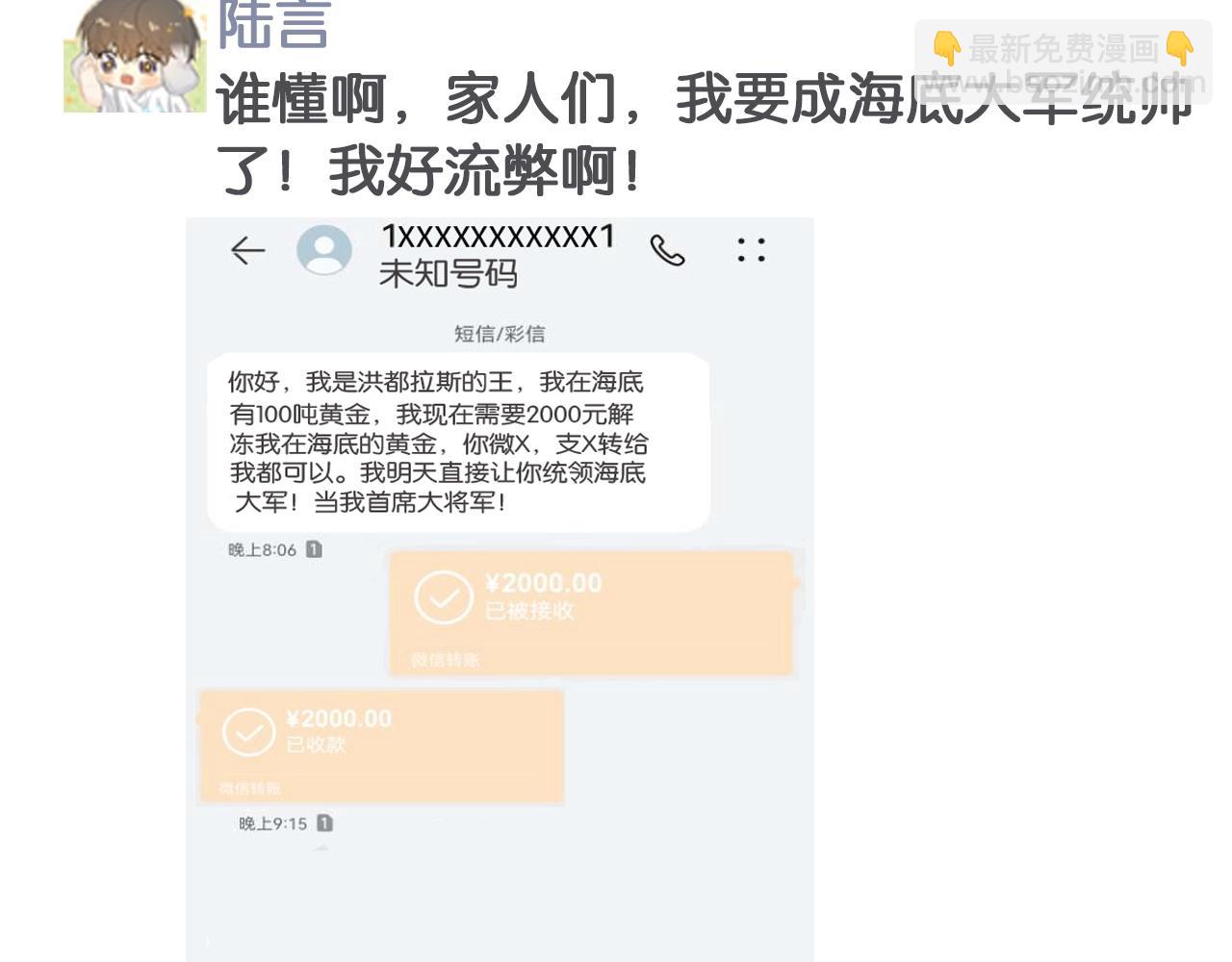This screenshot has width=1232, height=962.
Task: Click the 短信/彩信 label
Action: (x=500, y=334)
